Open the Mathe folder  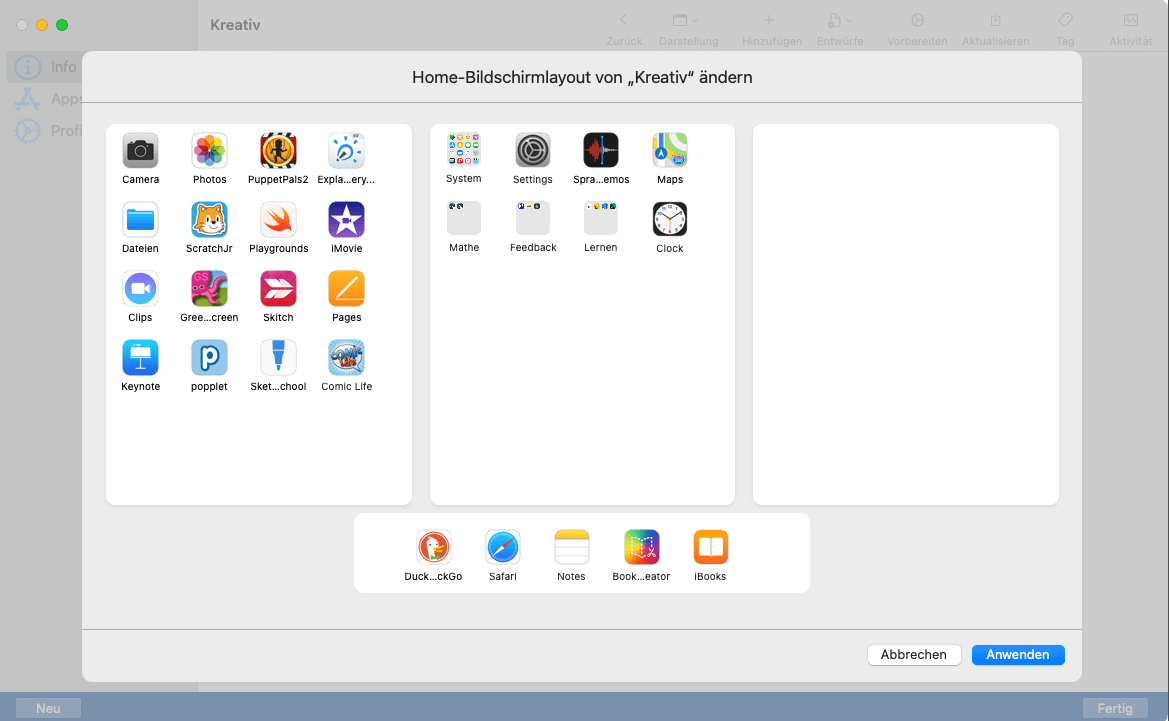click(463, 219)
